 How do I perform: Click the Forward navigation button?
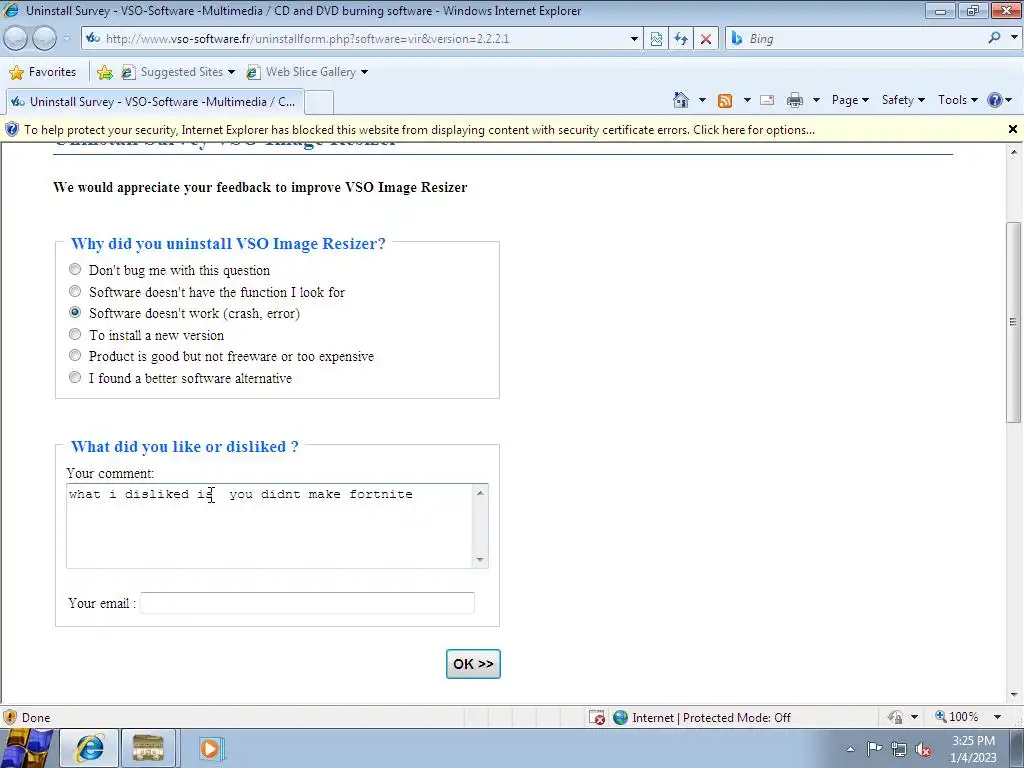[44, 39]
